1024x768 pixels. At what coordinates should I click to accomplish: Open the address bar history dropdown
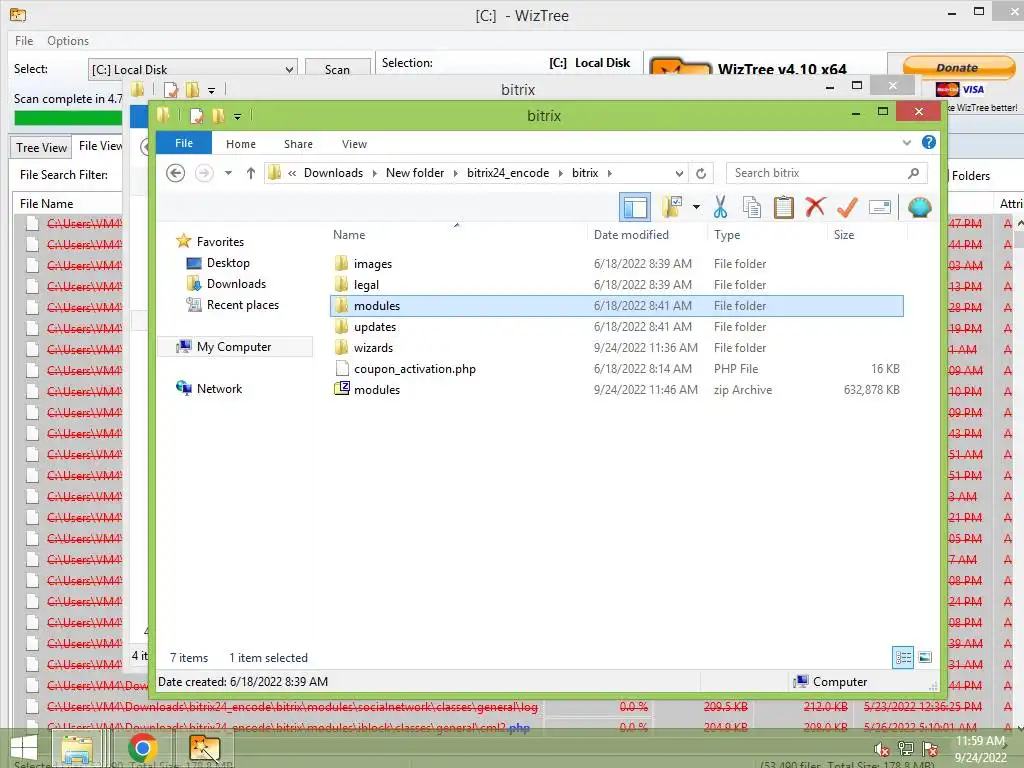pyautogui.click(x=679, y=173)
